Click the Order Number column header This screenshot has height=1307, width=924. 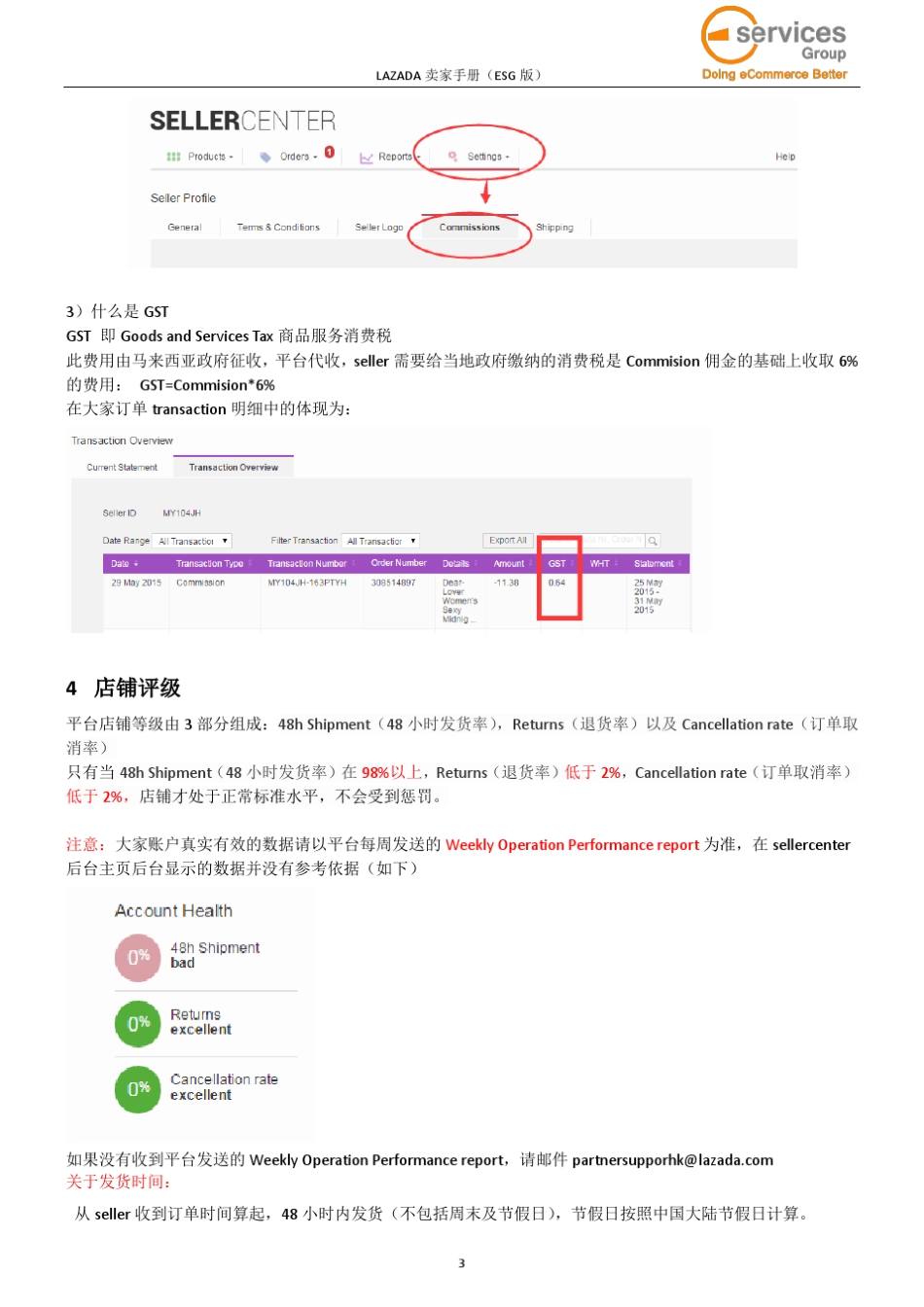(399, 564)
